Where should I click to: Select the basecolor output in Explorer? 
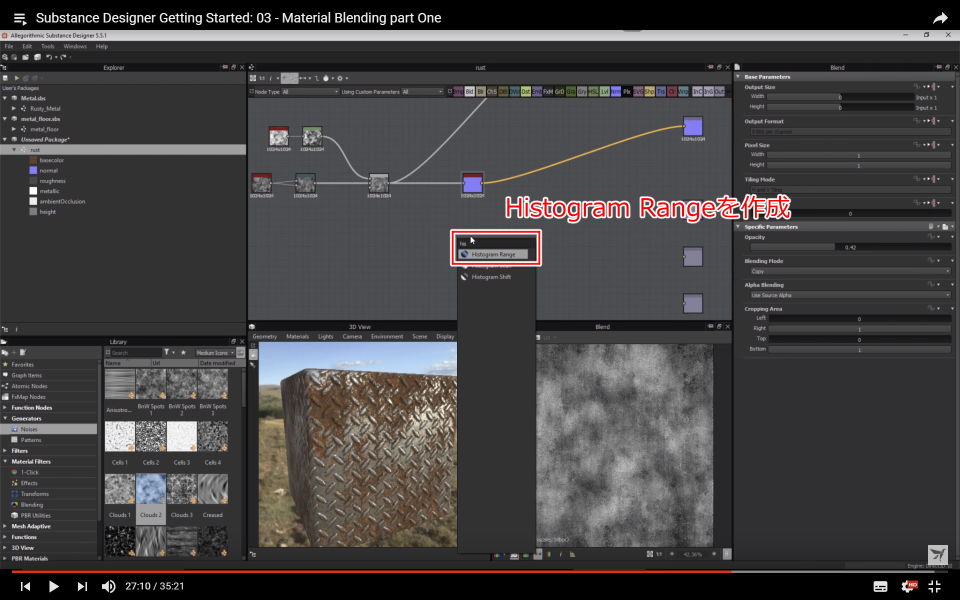[x=51, y=160]
